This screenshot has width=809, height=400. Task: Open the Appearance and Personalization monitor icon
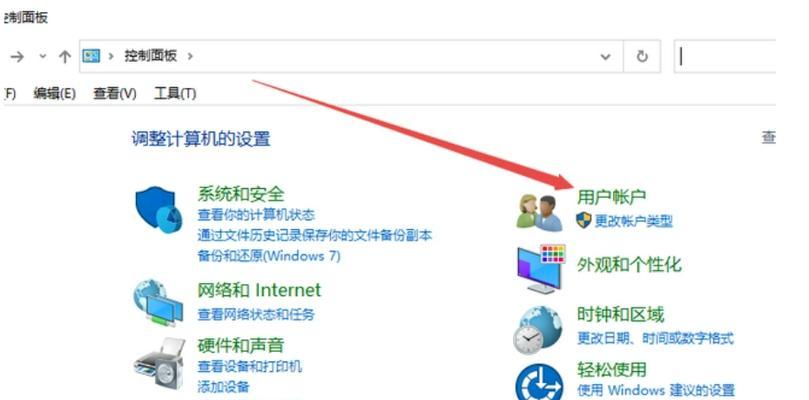pyautogui.click(x=541, y=269)
